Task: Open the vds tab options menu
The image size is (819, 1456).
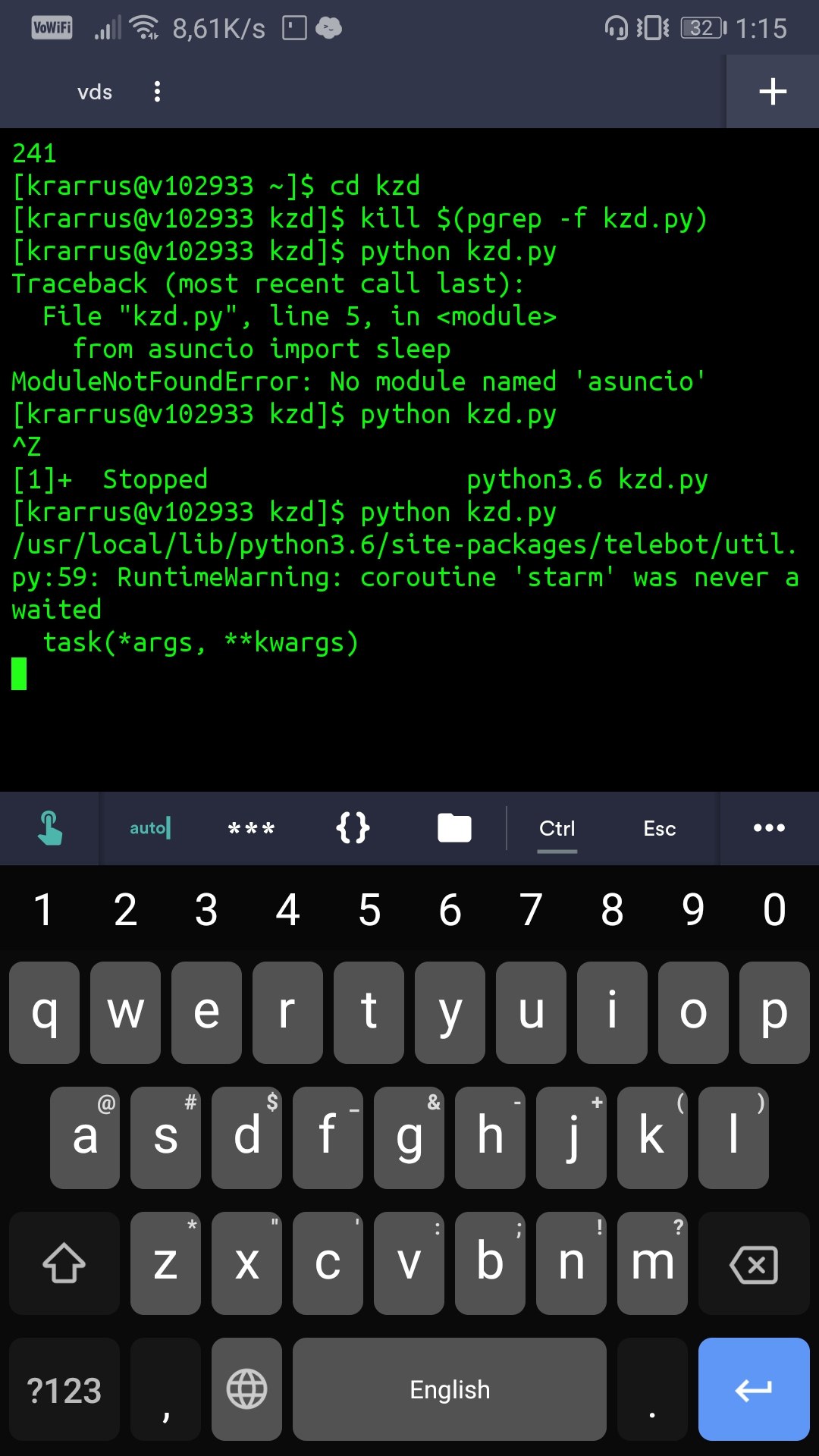Action: (157, 92)
